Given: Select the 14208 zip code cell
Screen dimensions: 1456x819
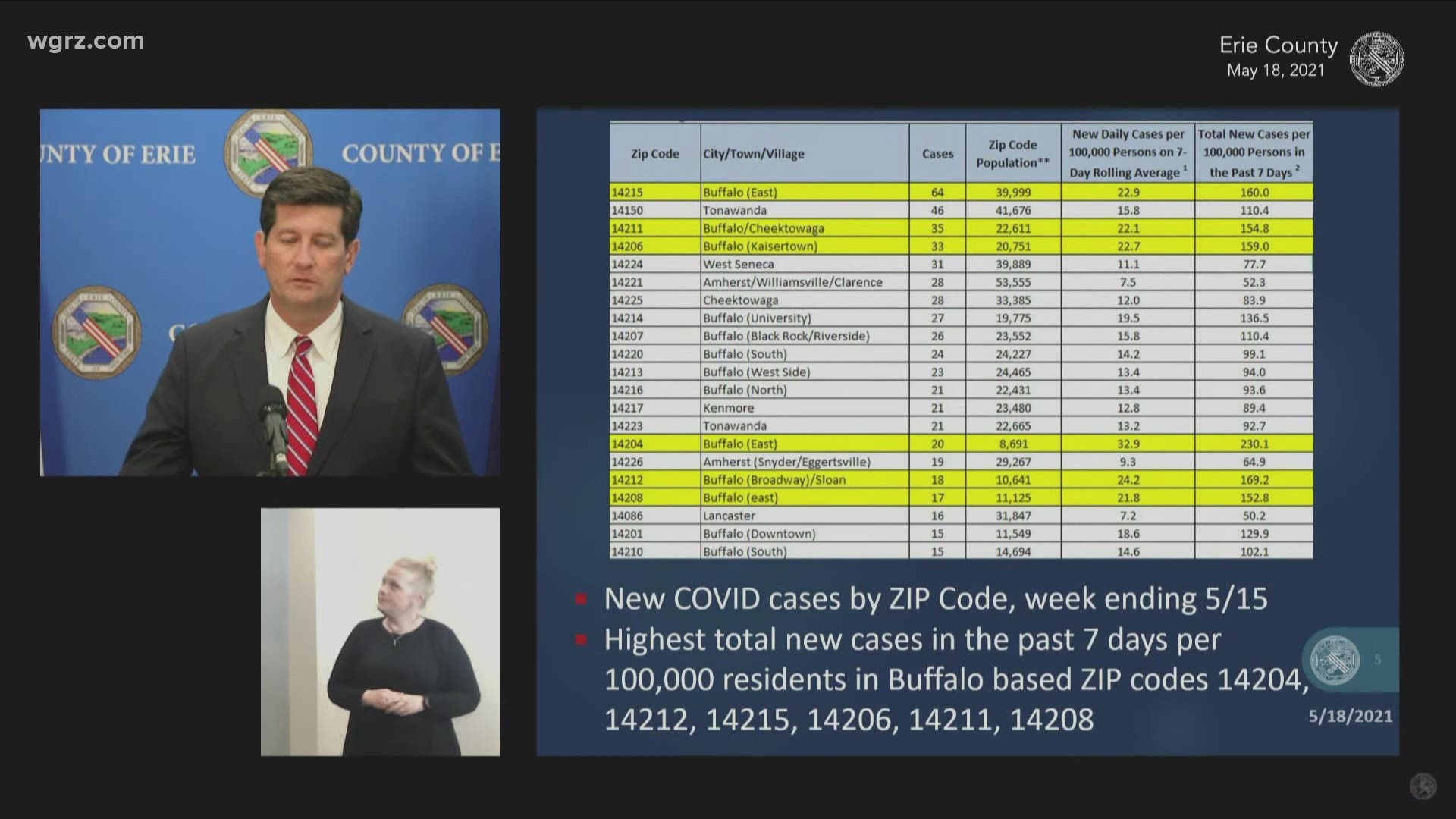Looking at the screenshot, I should (x=655, y=497).
